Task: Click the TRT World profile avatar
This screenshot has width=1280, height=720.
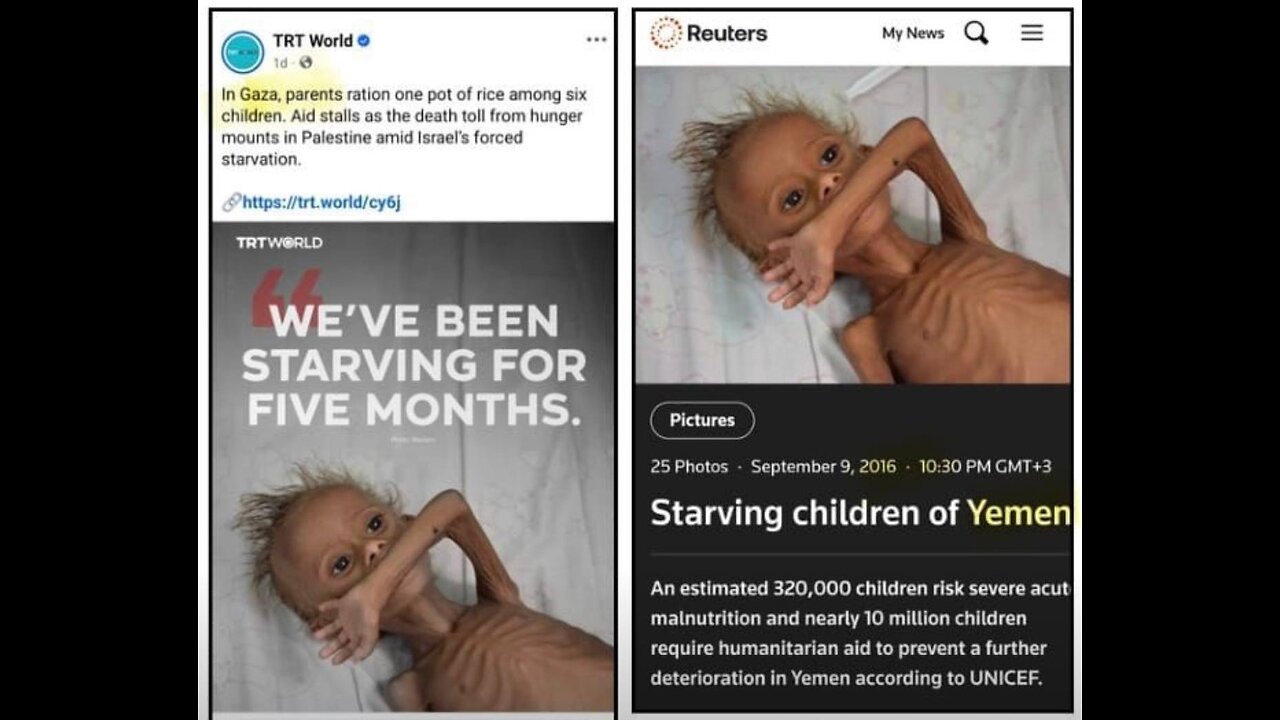Action: point(242,52)
